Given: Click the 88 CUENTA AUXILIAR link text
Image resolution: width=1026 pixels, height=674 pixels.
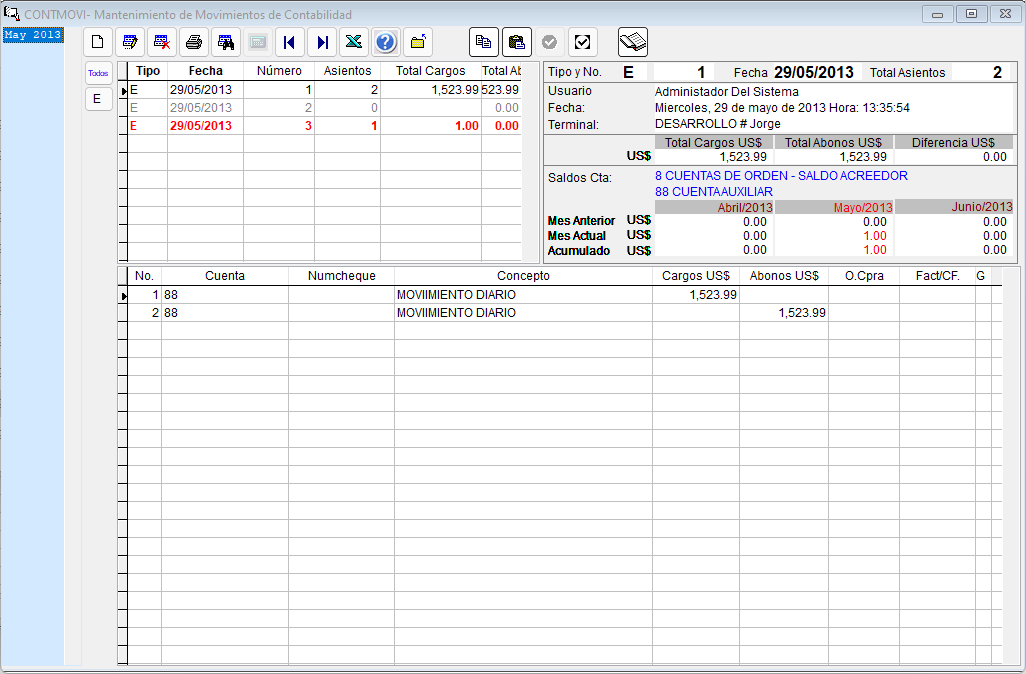Looking at the screenshot, I should tap(714, 192).
